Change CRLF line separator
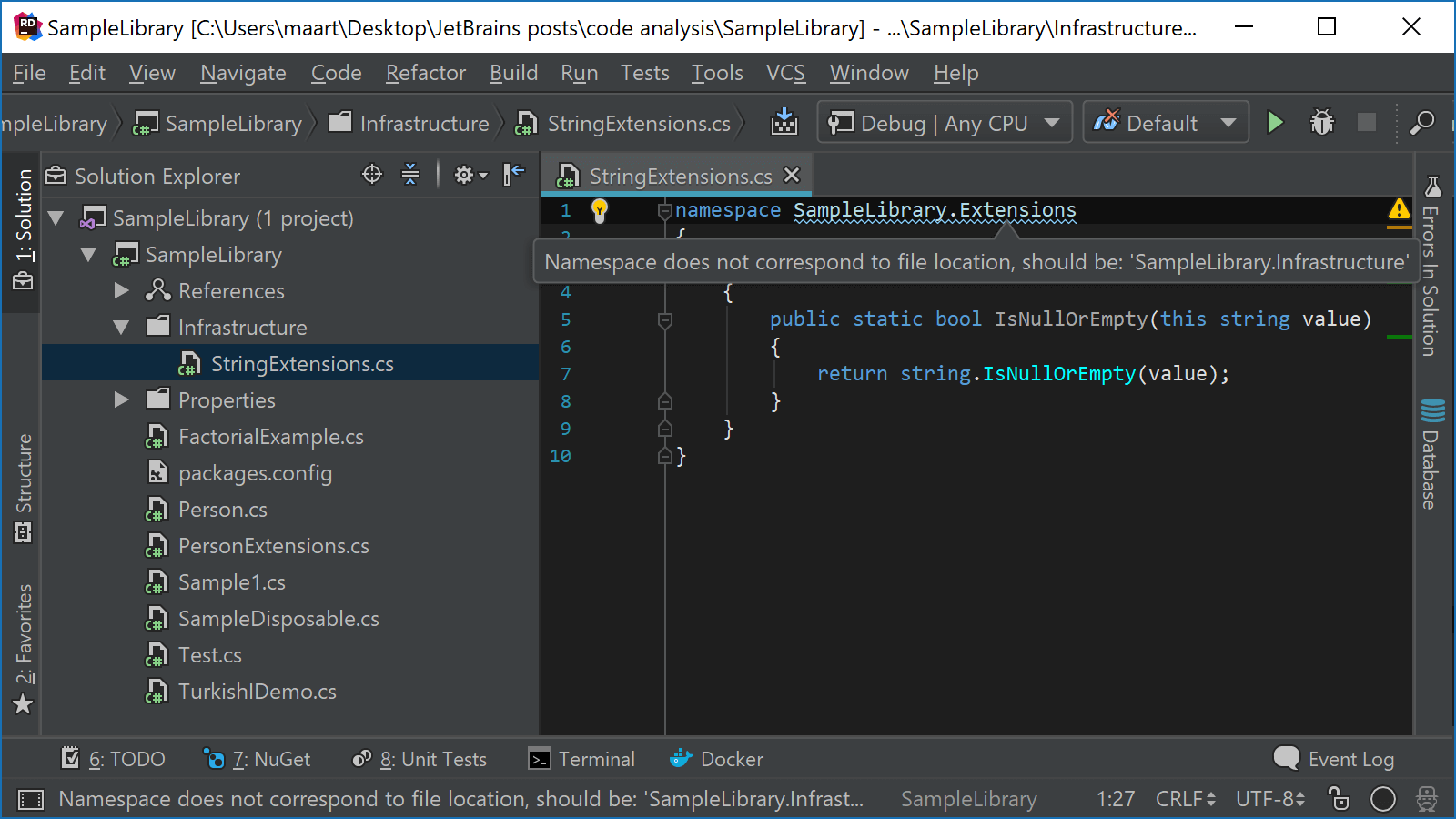 tap(1186, 799)
